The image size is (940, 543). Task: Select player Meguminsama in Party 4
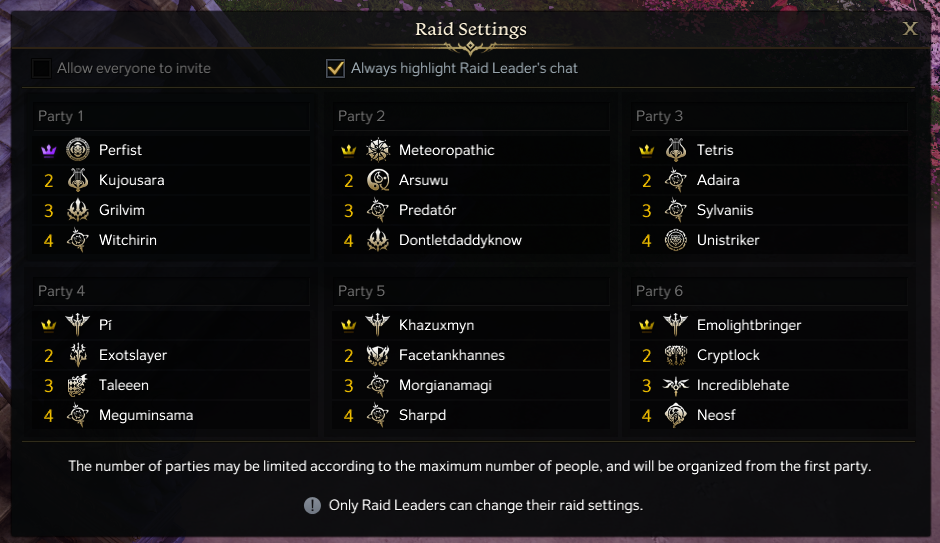click(146, 415)
